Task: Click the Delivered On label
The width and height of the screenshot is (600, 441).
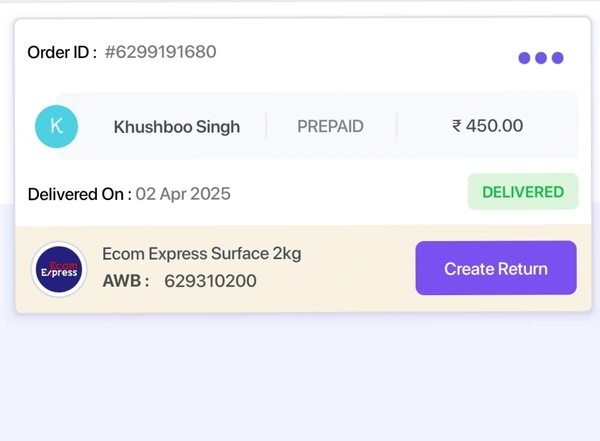Action: pyautogui.click(x=79, y=194)
